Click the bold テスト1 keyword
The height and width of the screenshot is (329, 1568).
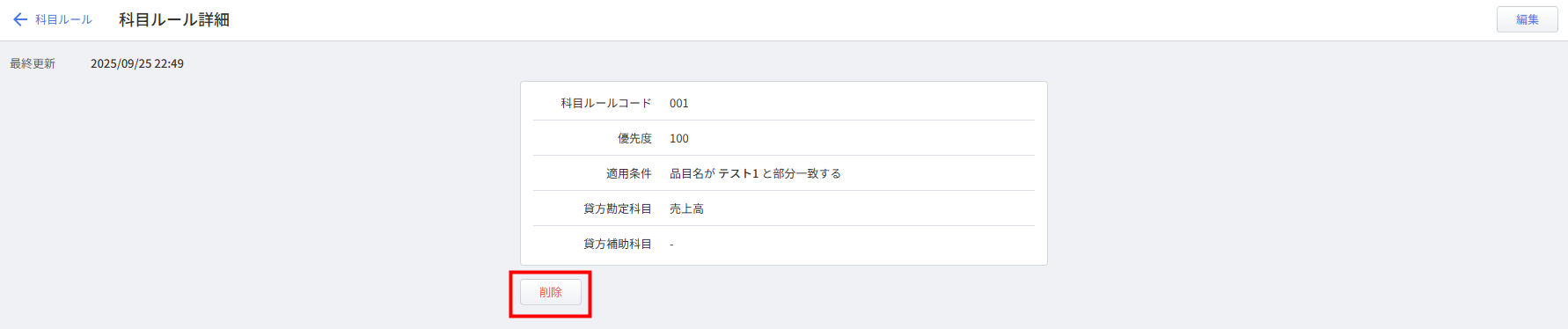click(x=738, y=173)
